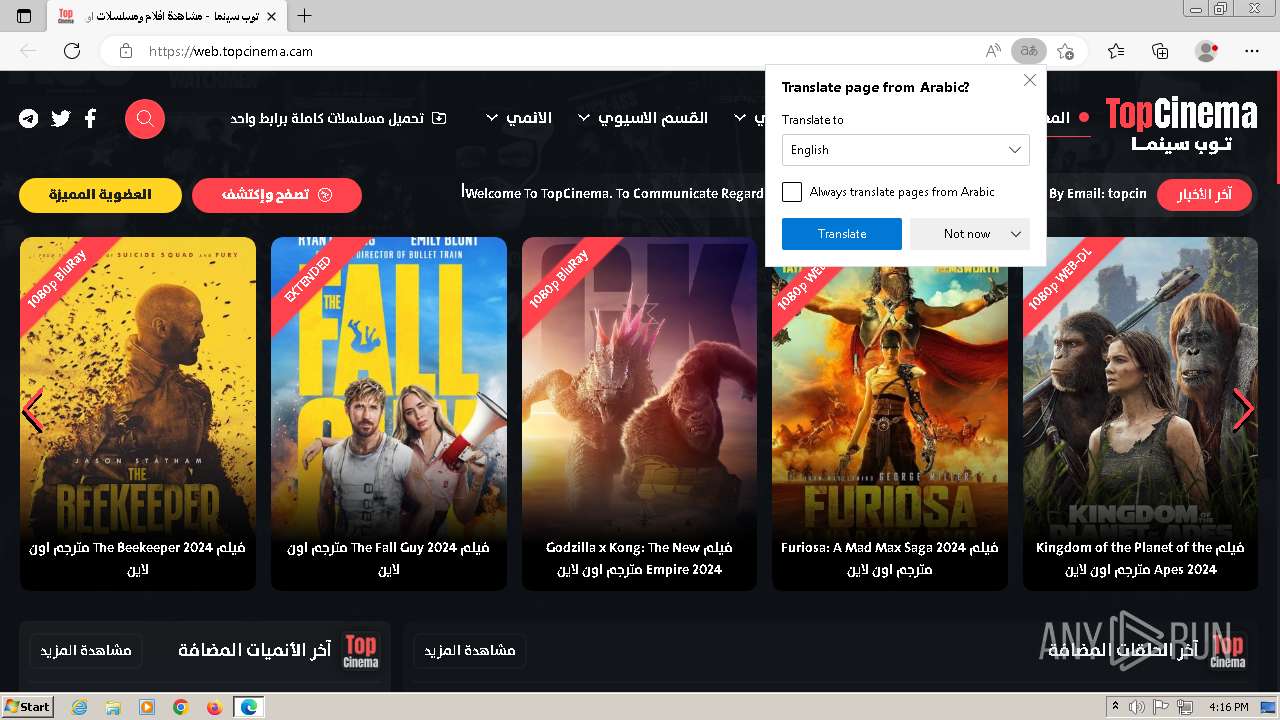
Task: Expand the القسم الاسيوي menu
Action: click(643, 118)
